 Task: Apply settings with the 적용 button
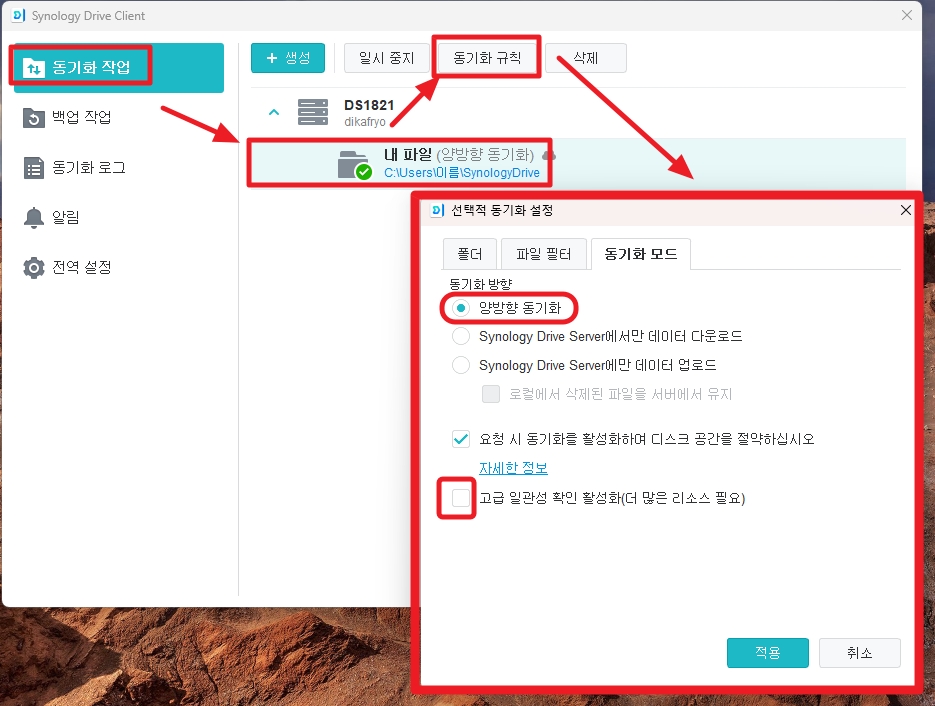click(767, 653)
